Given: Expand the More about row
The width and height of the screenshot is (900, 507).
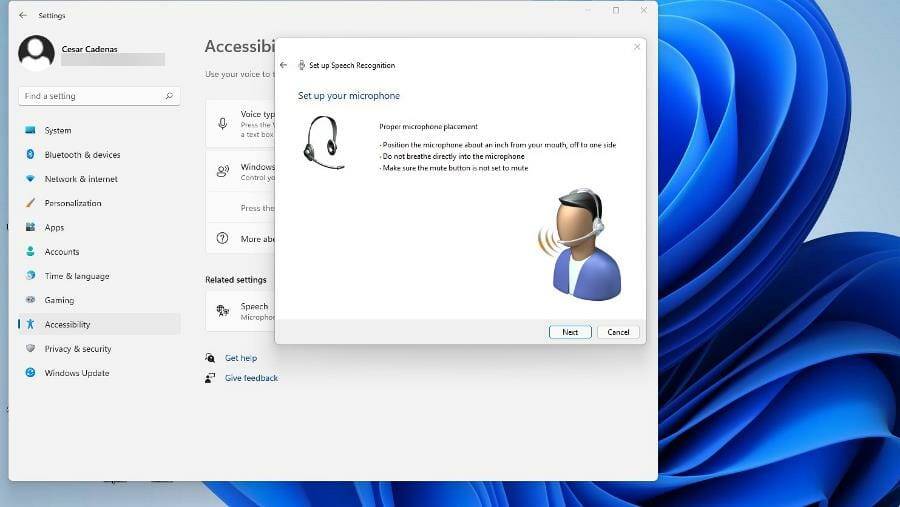Looking at the screenshot, I should pyautogui.click(x=240, y=238).
